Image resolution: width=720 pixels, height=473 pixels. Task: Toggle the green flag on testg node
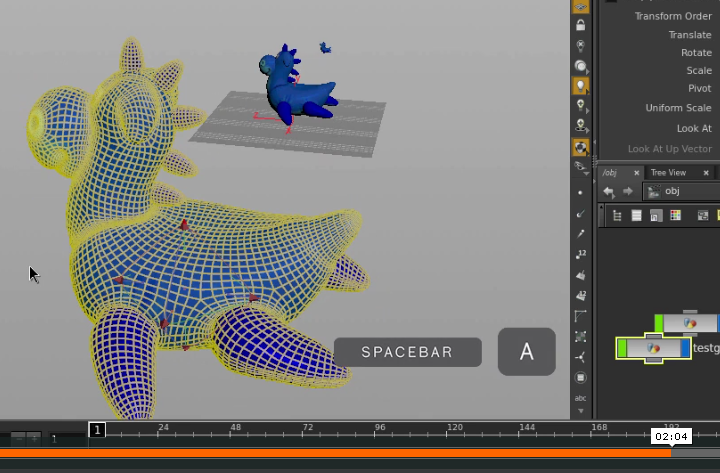pos(622,348)
